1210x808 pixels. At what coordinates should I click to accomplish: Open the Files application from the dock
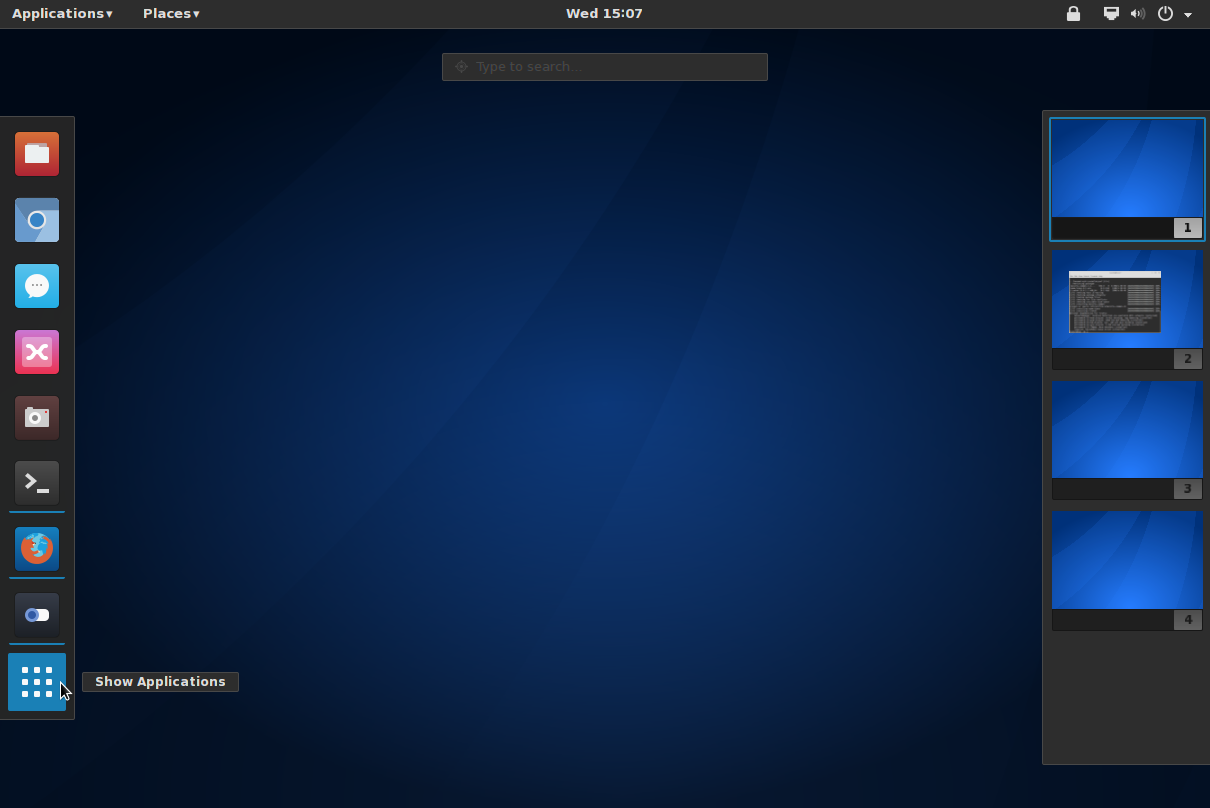click(x=37, y=154)
